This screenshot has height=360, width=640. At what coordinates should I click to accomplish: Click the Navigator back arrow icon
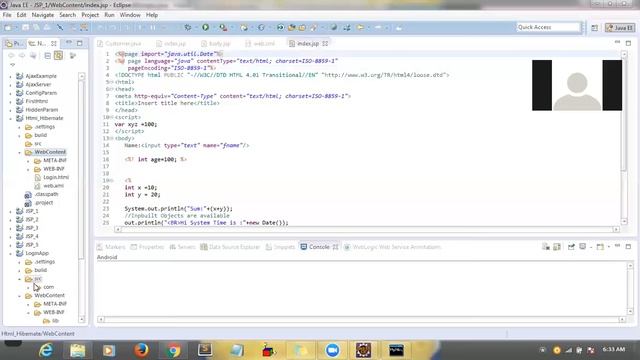[11, 56]
